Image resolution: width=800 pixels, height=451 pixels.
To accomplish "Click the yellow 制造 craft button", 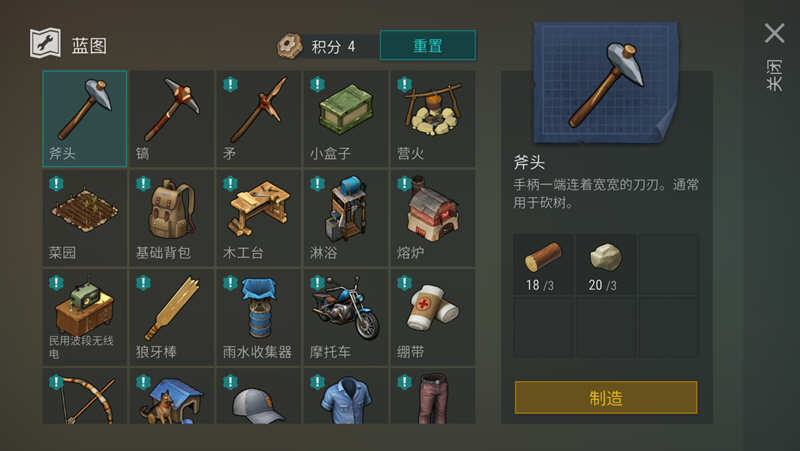I will click(x=606, y=397).
